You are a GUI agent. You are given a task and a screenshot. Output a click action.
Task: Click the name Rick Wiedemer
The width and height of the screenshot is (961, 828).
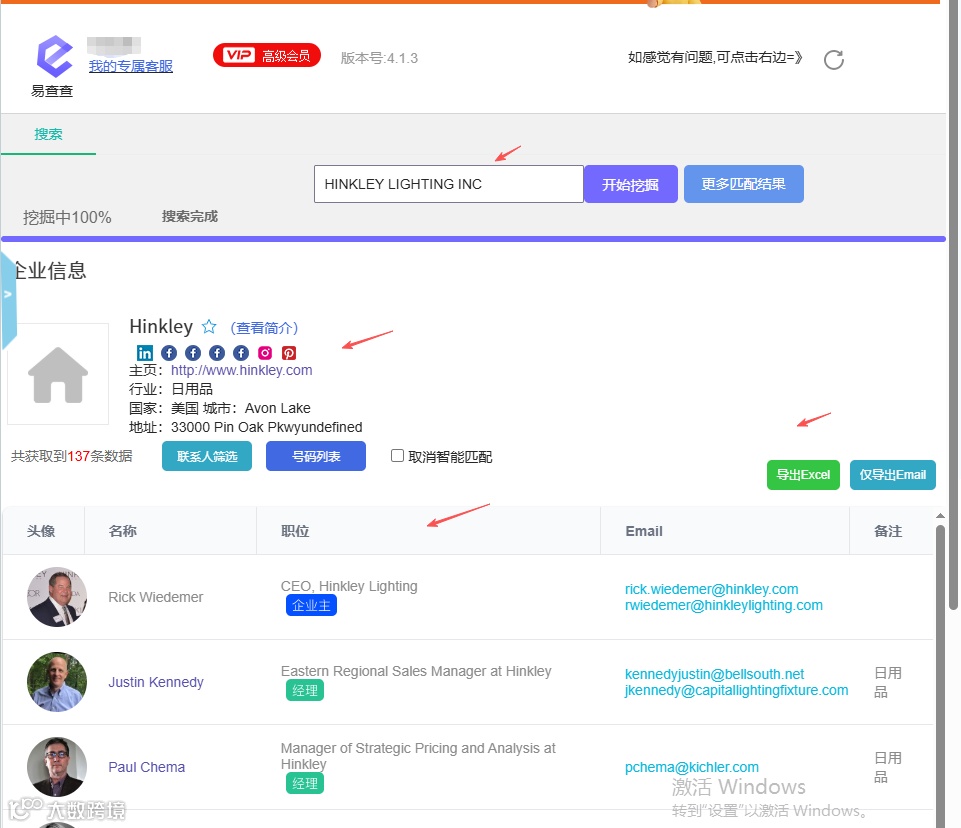pyautogui.click(x=156, y=597)
